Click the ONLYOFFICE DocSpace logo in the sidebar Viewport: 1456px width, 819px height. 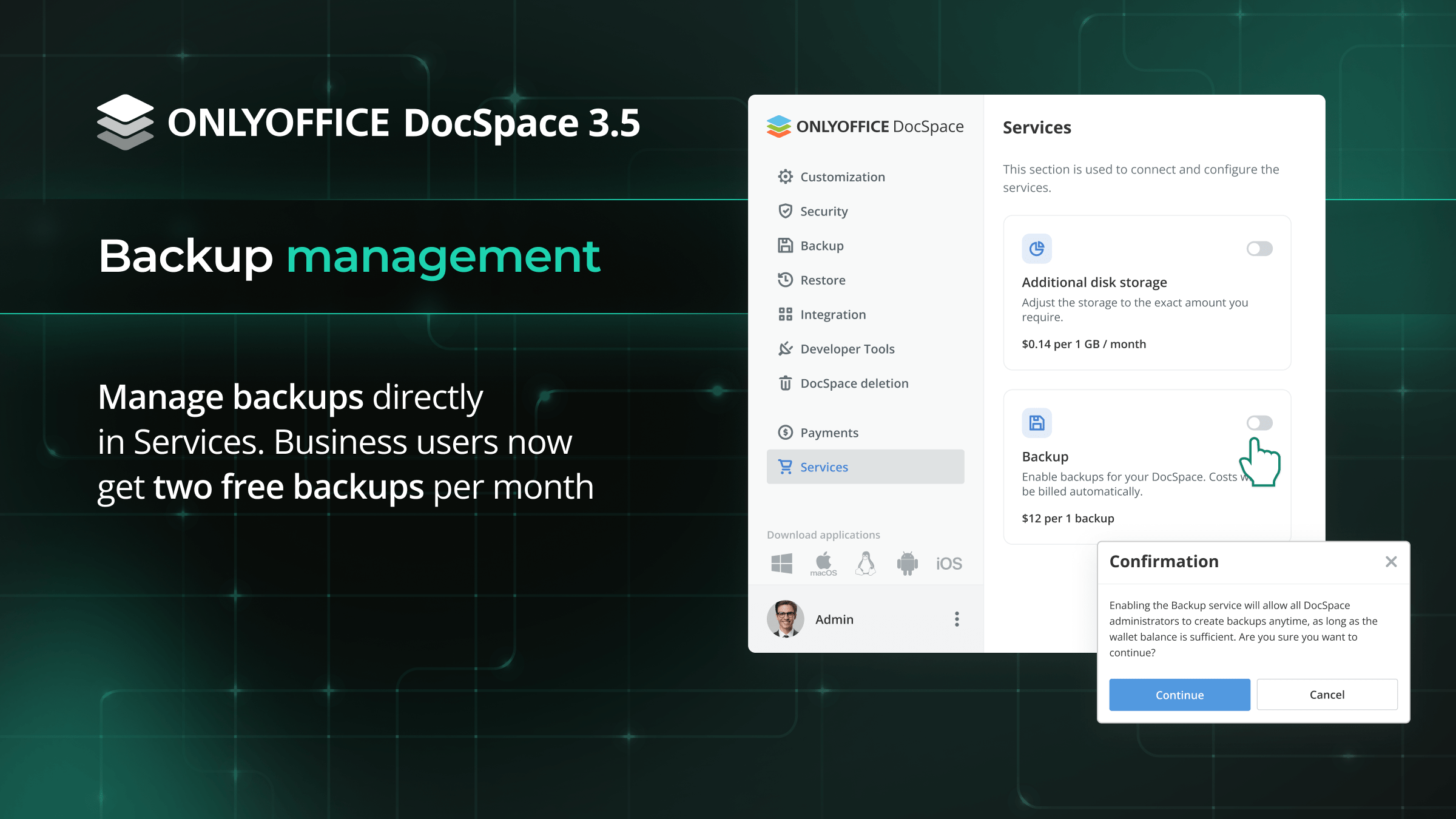865,126
